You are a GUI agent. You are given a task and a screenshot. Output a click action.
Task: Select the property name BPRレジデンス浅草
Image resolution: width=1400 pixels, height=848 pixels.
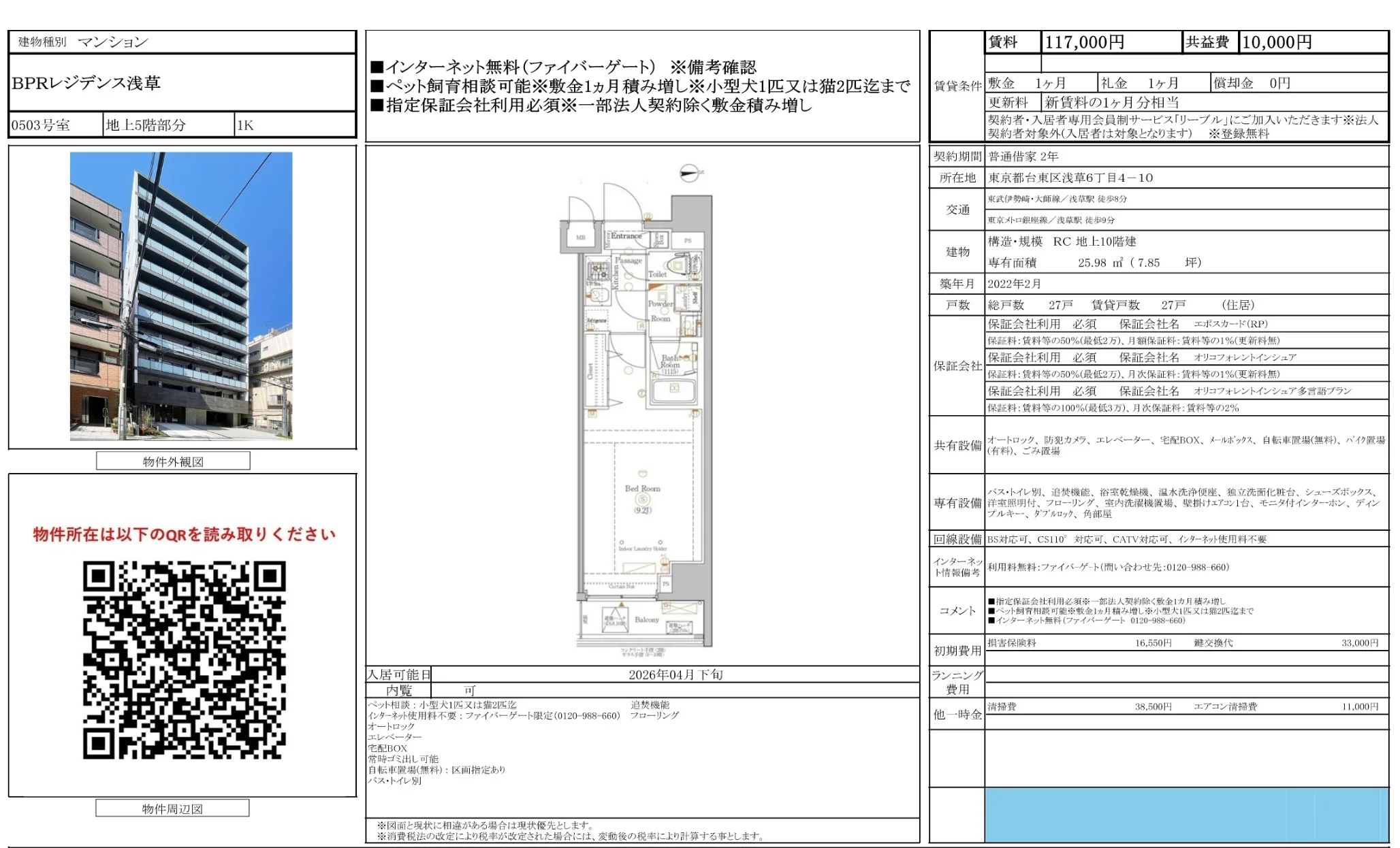pos(86,83)
